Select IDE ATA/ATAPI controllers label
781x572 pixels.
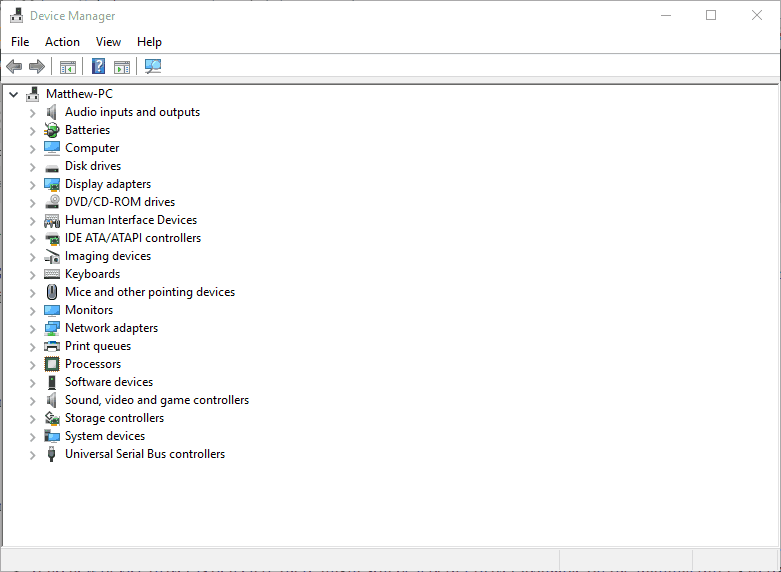pyautogui.click(x=133, y=238)
